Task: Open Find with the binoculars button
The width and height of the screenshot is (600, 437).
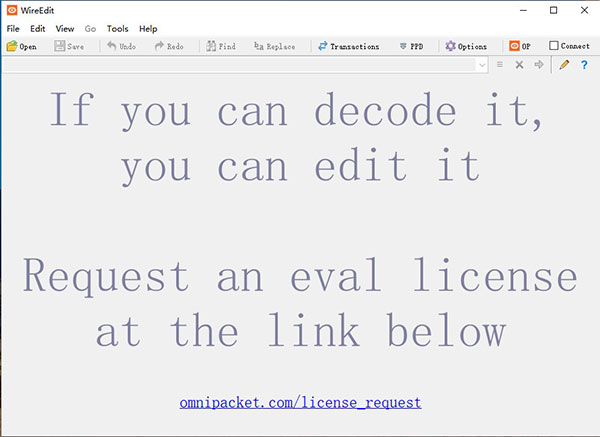Action: pyautogui.click(x=221, y=46)
